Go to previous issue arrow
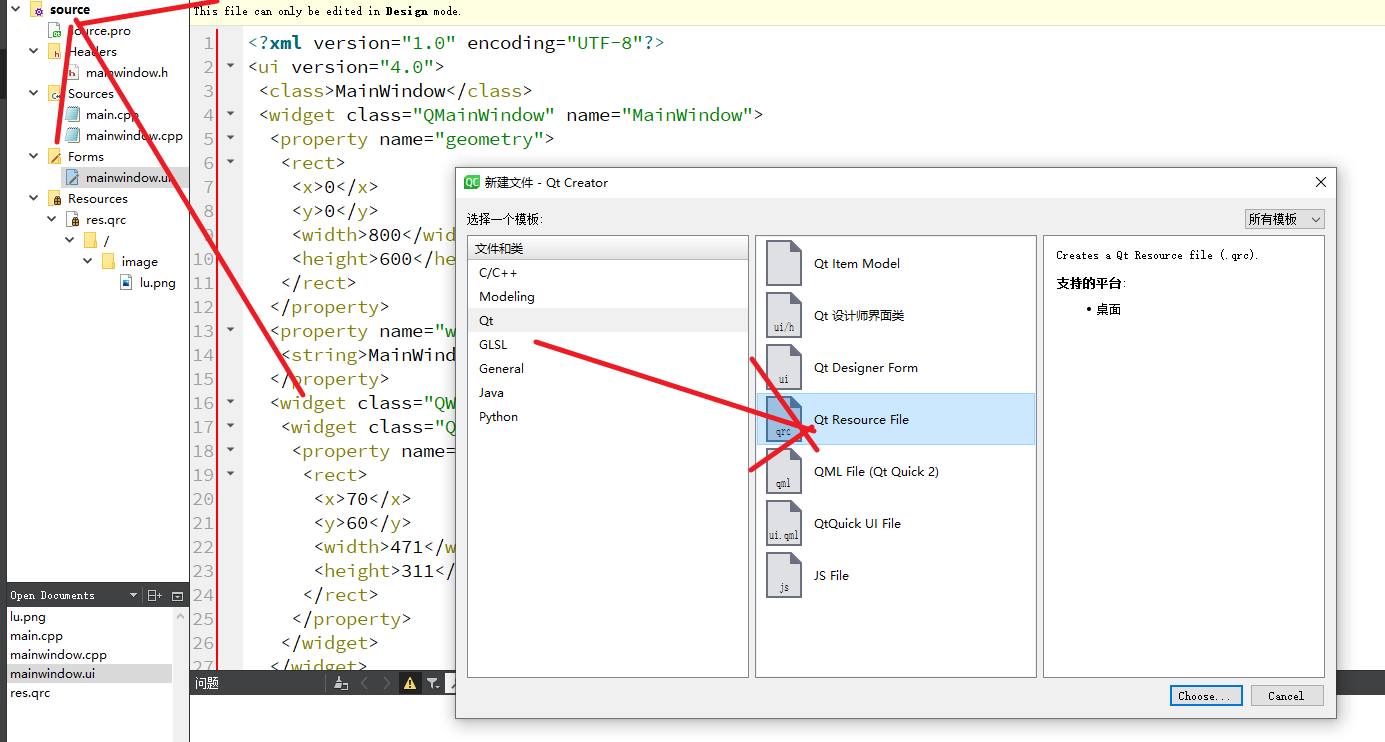 click(x=364, y=684)
